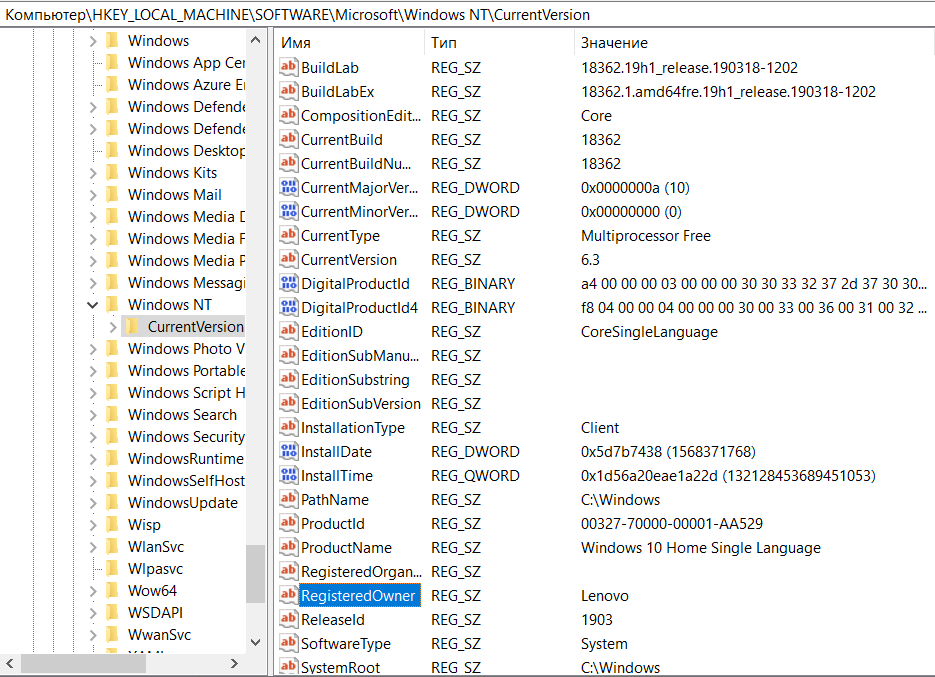Viewport: 935px width, 677px height.
Task: Click the string icon of ProductId
Action: (289, 523)
